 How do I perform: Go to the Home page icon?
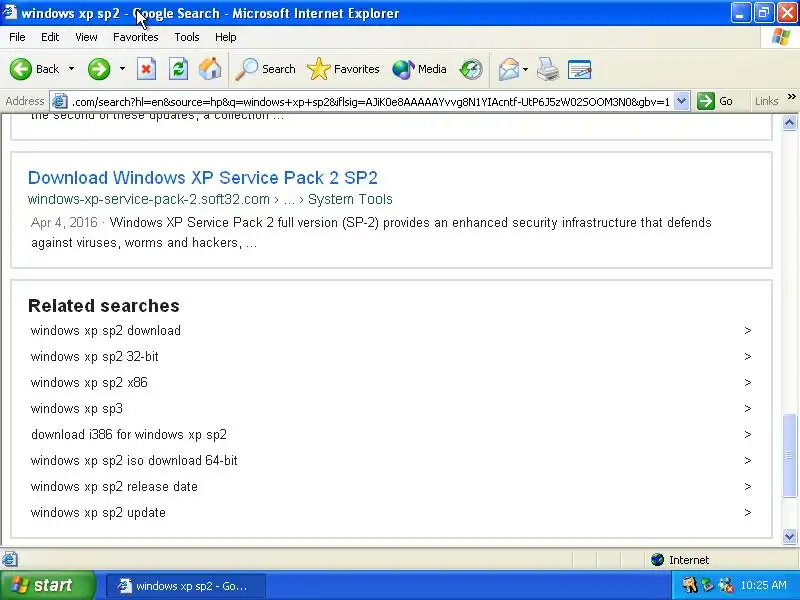pyautogui.click(x=210, y=69)
